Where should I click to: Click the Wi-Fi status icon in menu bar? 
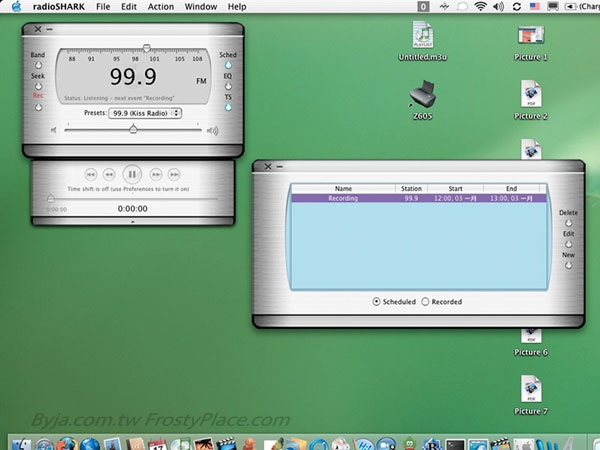point(480,7)
